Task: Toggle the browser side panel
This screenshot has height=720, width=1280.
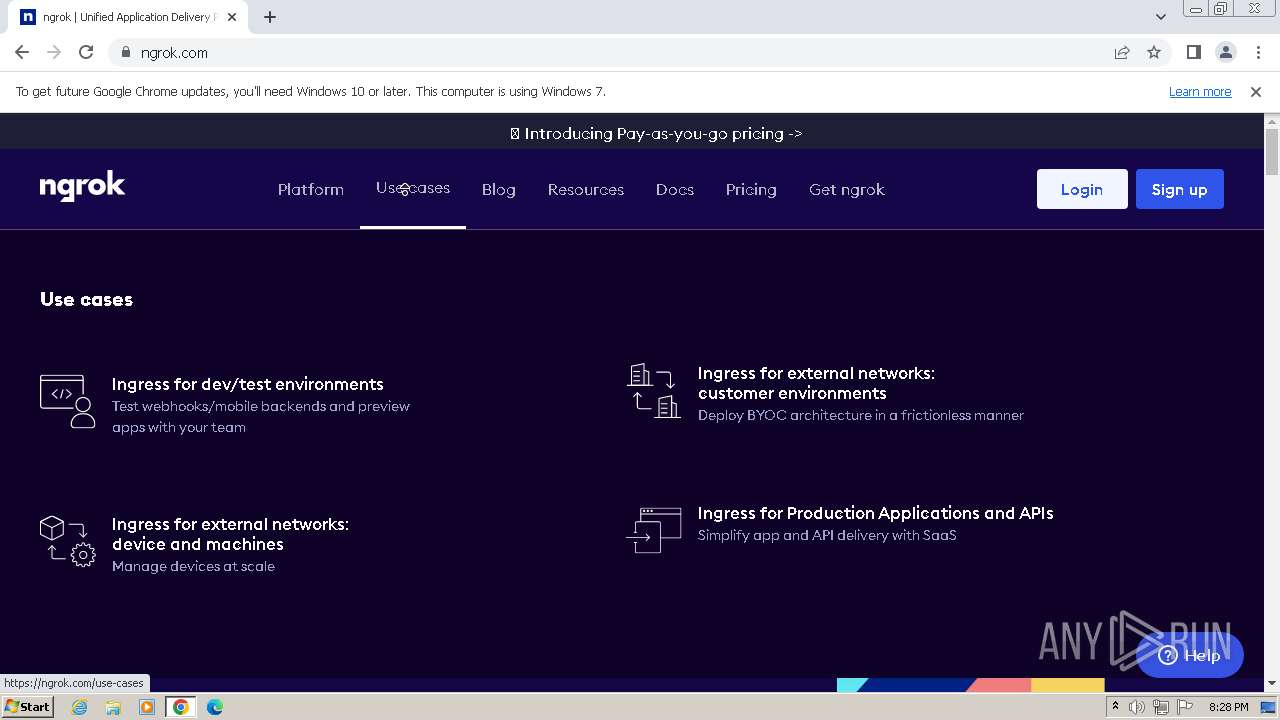Action: [1193, 52]
